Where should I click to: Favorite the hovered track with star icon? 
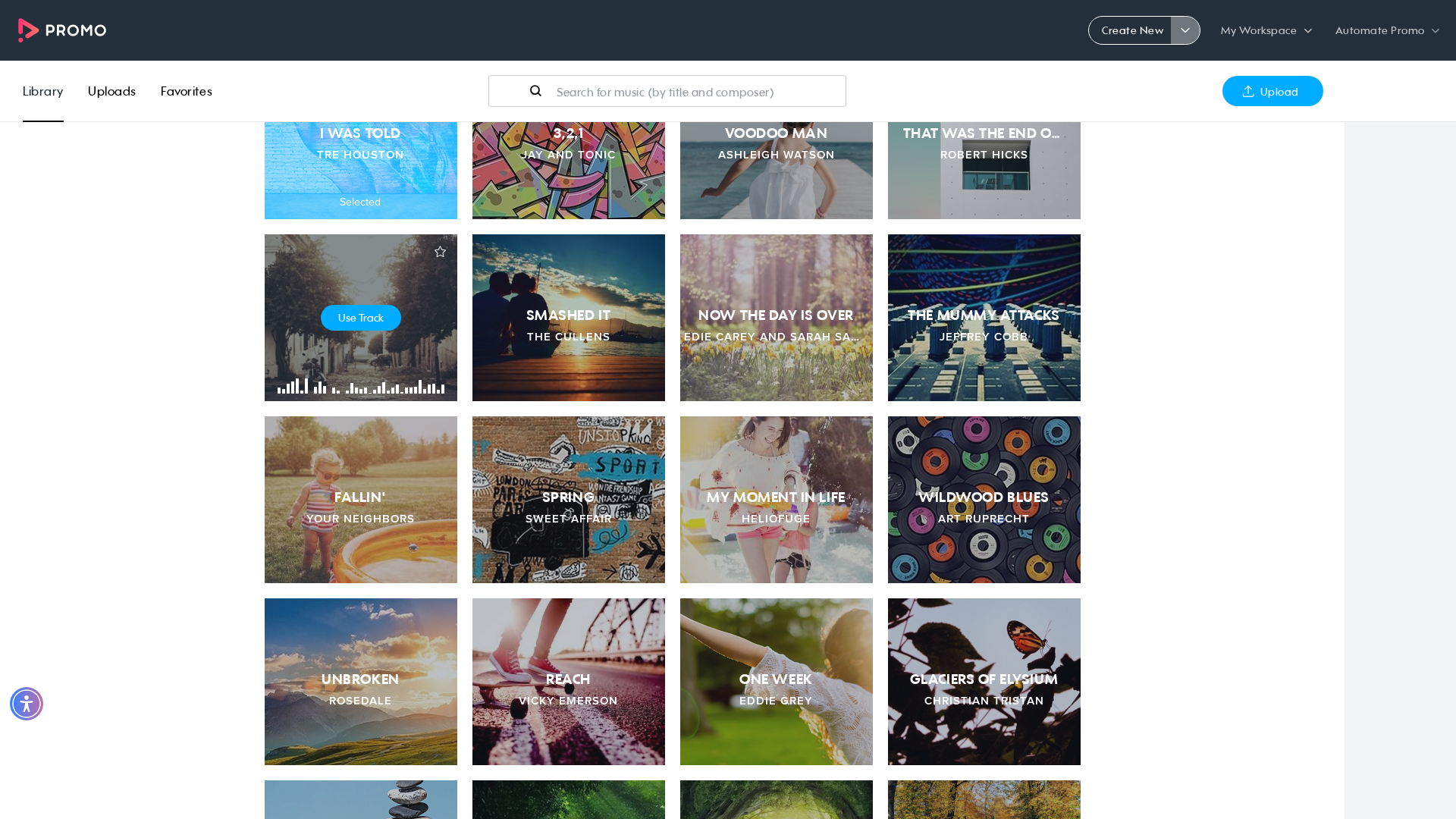click(x=440, y=252)
